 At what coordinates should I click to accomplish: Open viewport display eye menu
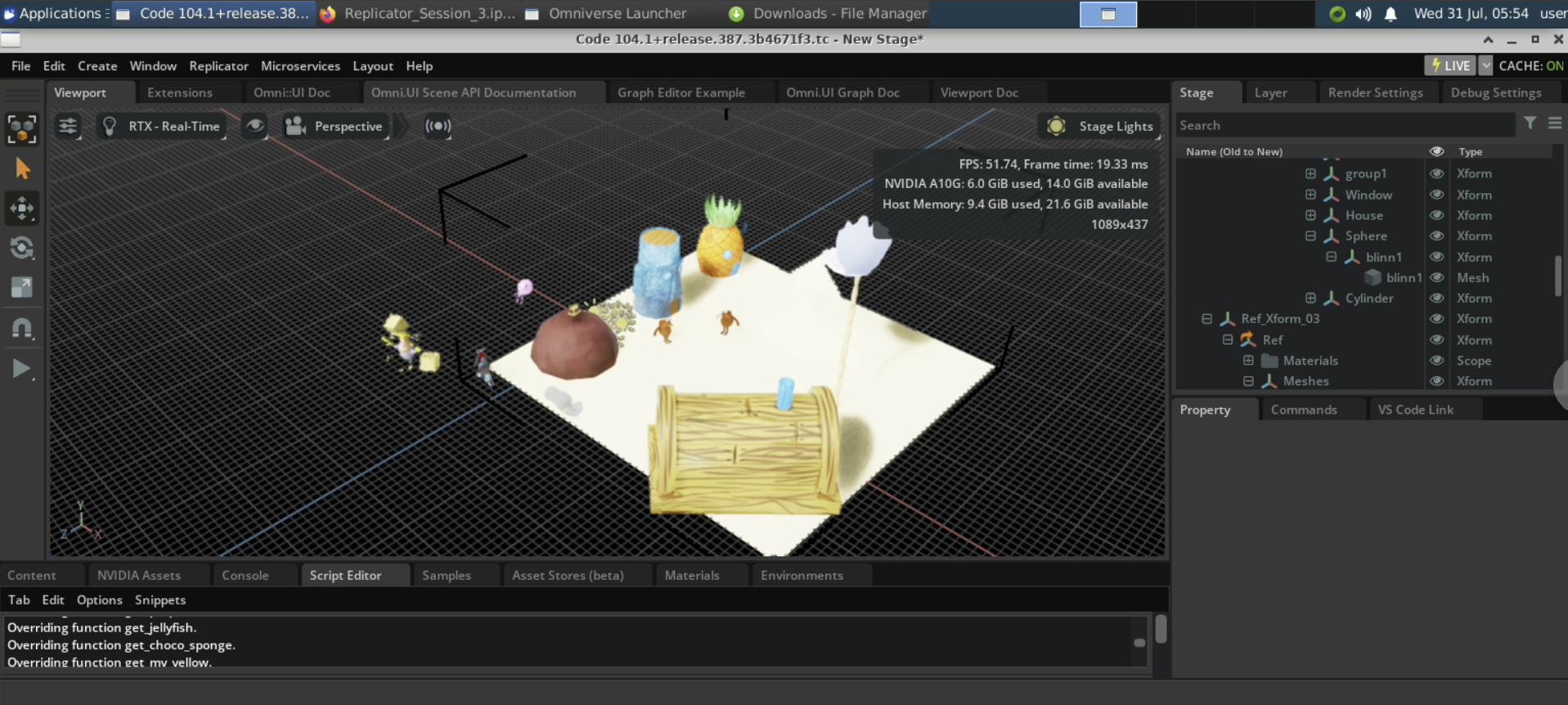click(255, 126)
